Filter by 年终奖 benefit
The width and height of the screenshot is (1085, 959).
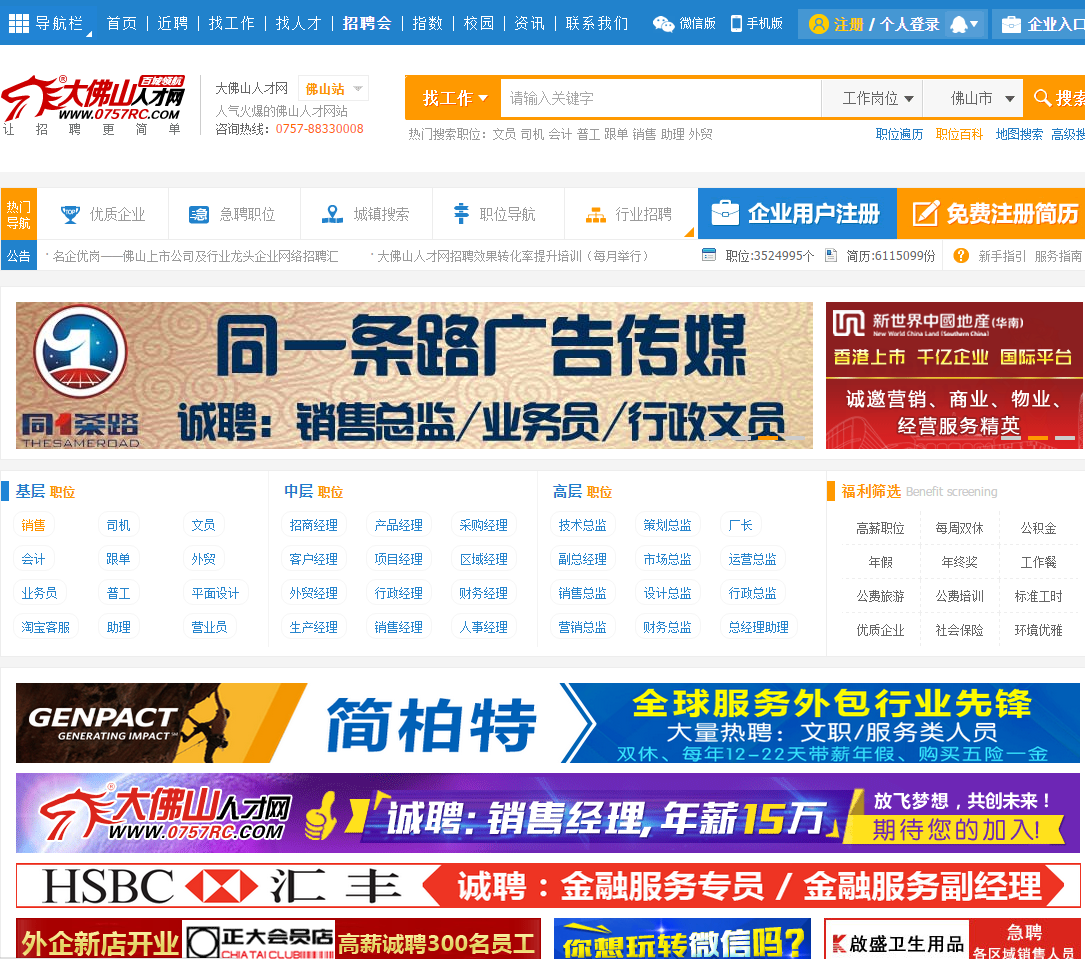tap(959, 562)
